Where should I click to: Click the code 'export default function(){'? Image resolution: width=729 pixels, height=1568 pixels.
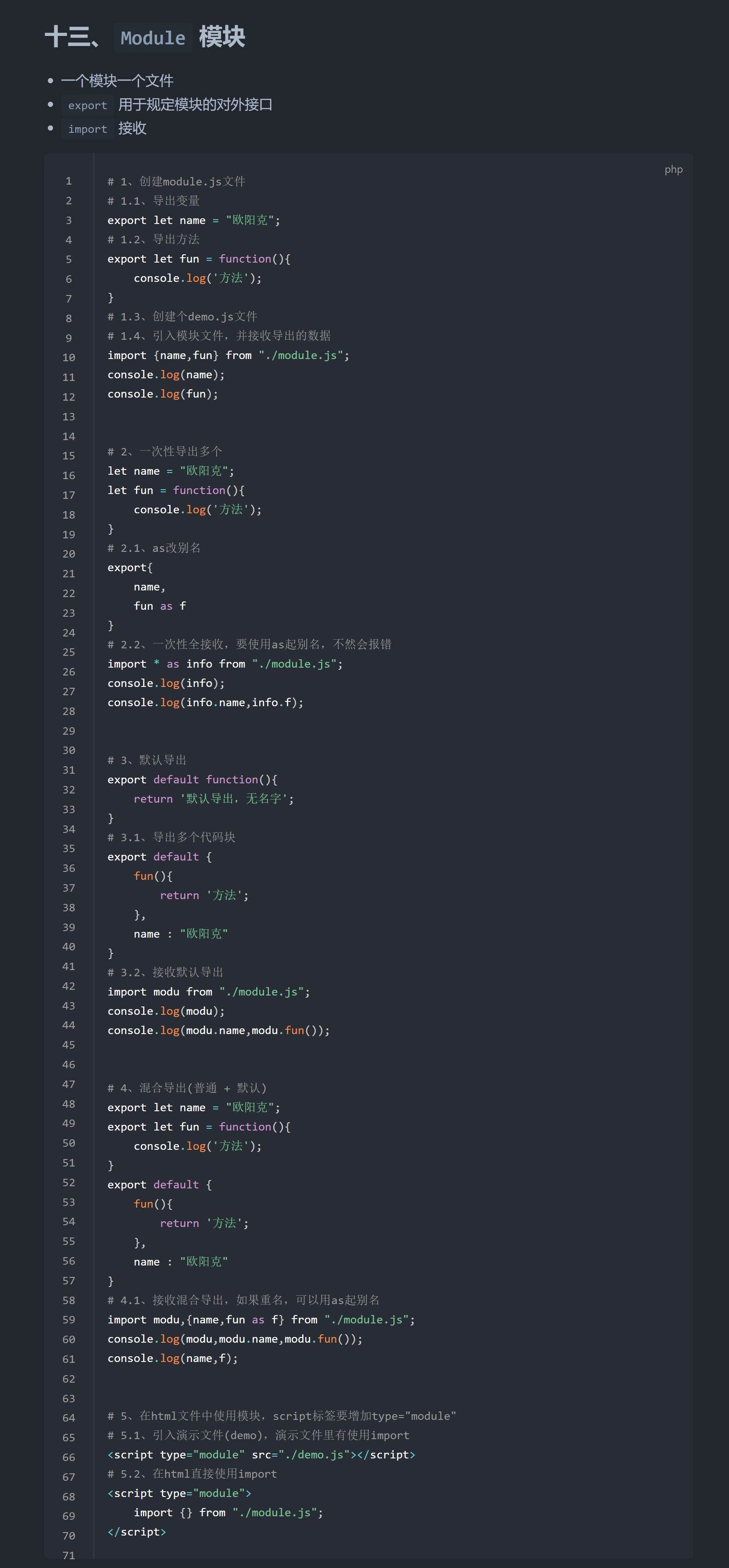coord(193,779)
